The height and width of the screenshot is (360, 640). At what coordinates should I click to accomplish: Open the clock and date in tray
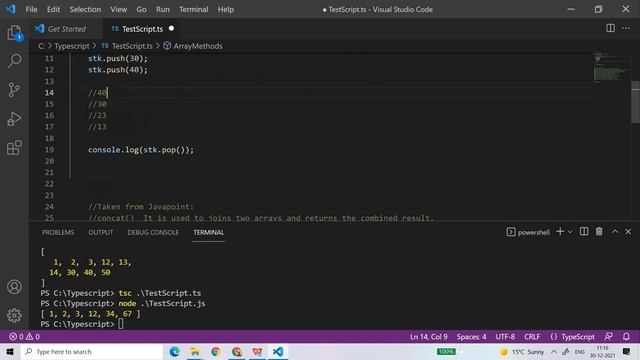(602, 351)
